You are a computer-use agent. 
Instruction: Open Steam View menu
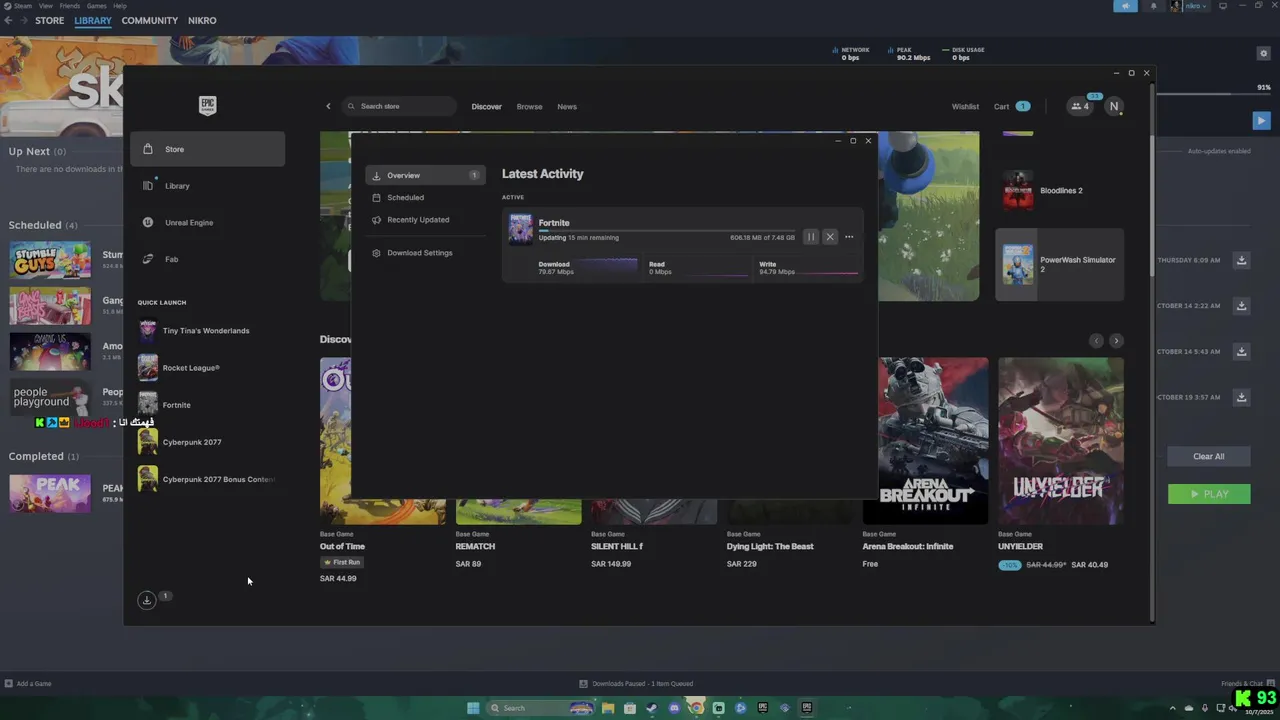pos(46,6)
